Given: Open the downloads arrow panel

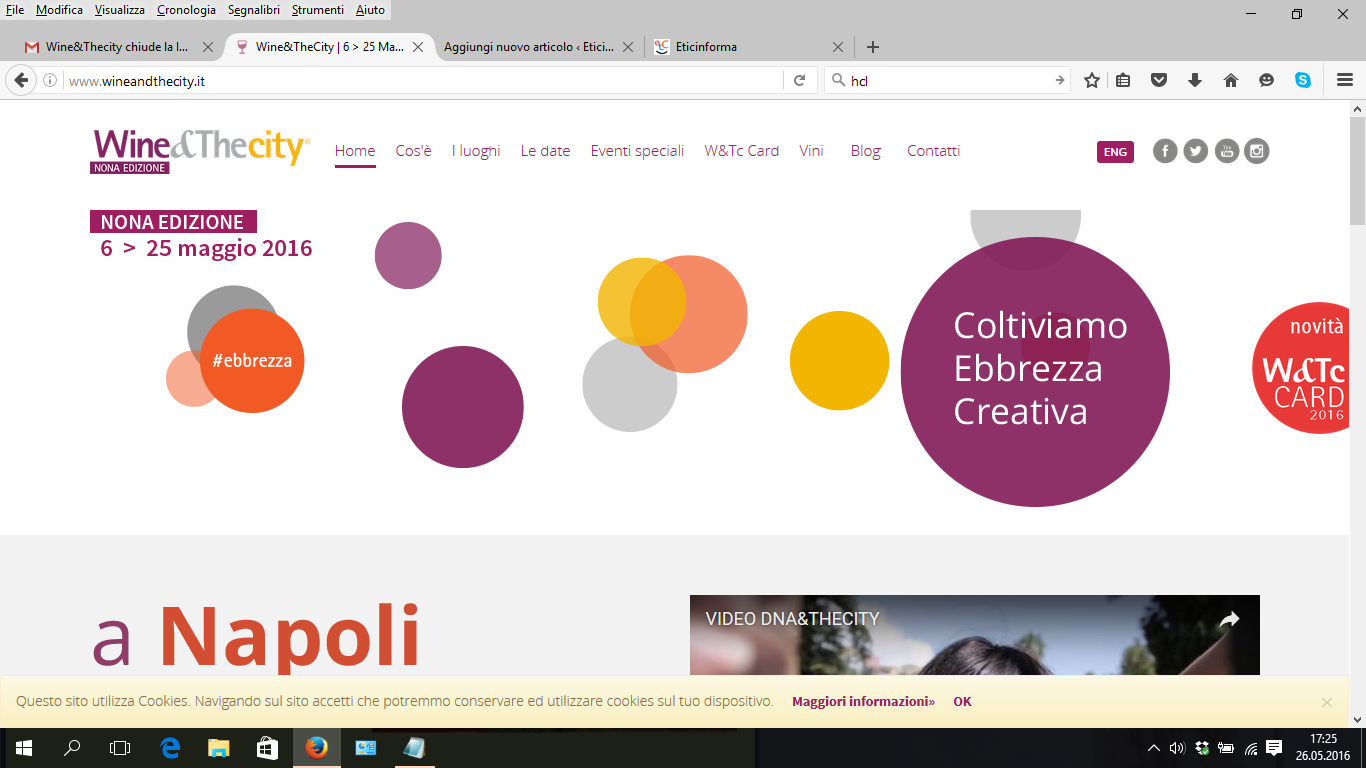Looking at the screenshot, I should tap(1195, 81).
